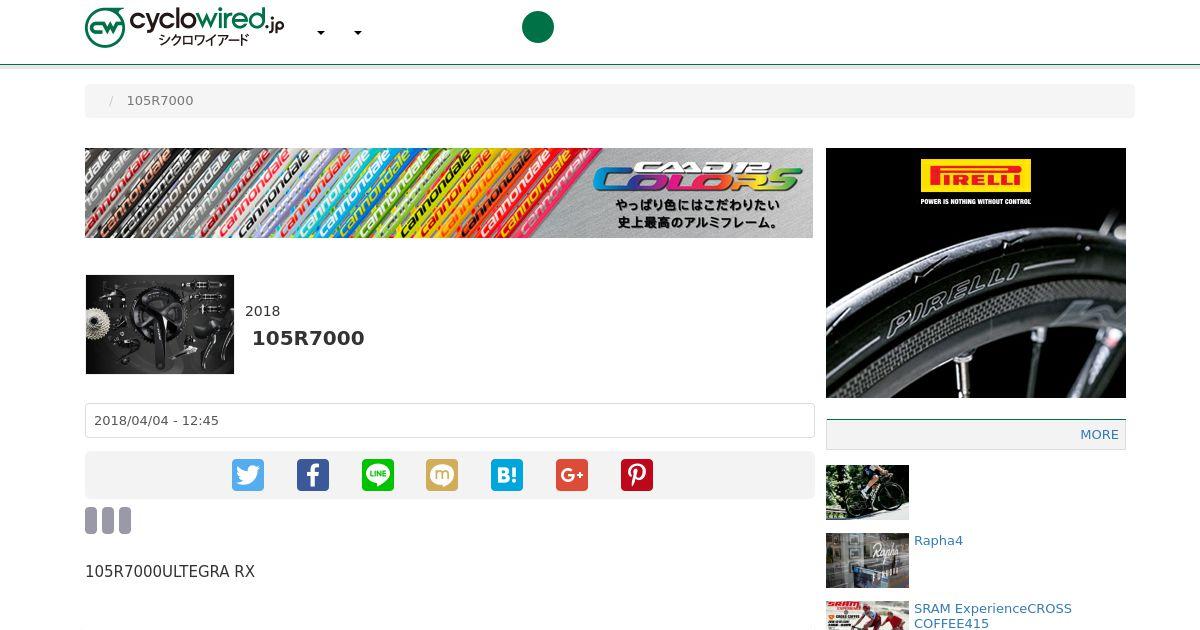Screen dimensions: 1200x630
Task: Share article on Mastodon
Action: 442,475
